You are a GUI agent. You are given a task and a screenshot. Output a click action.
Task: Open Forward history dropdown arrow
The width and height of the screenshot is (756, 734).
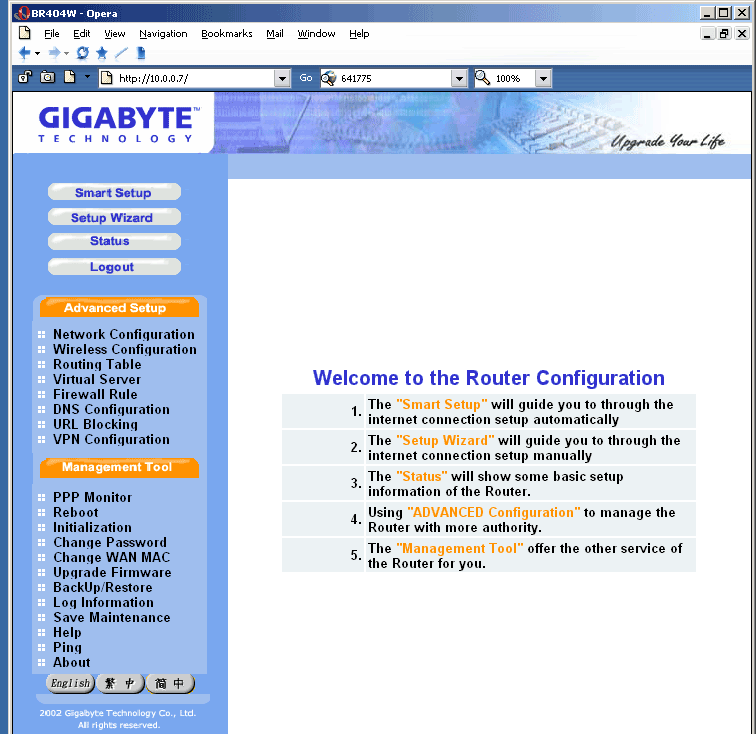pyautogui.click(x=67, y=54)
